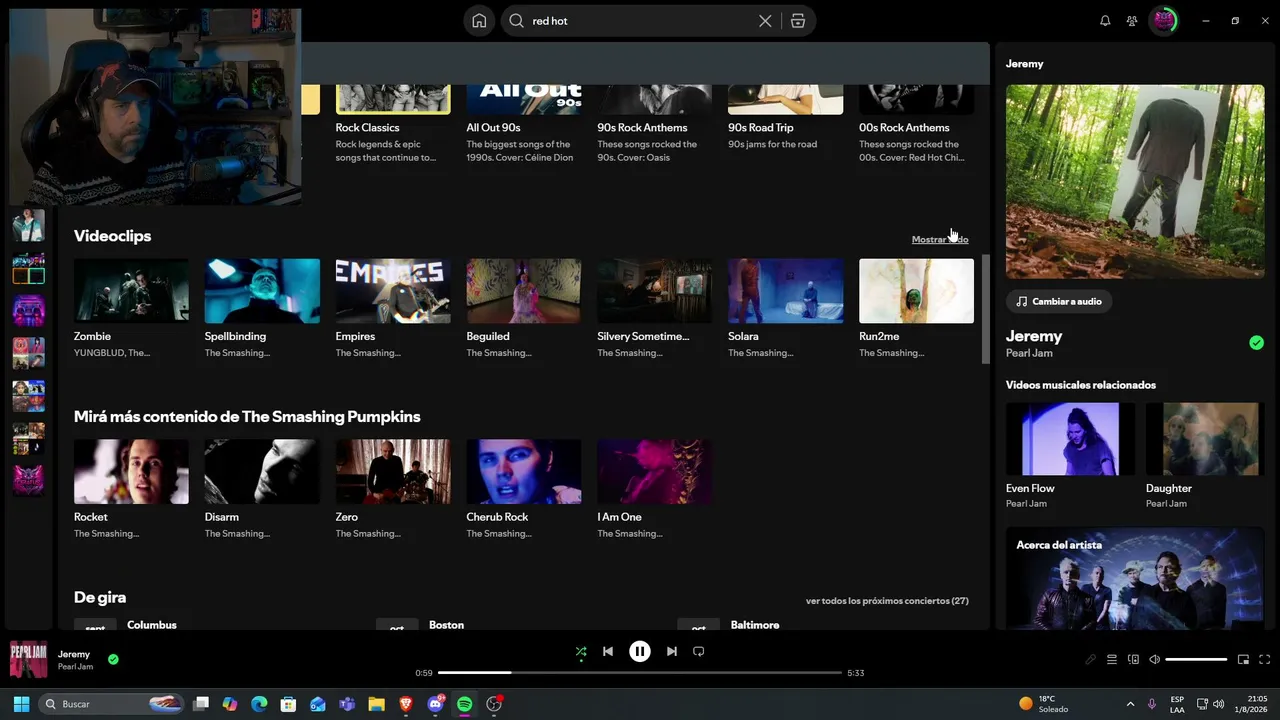Open Task View on the taskbar
Screen dimensions: 1280x720
coord(201,704)
